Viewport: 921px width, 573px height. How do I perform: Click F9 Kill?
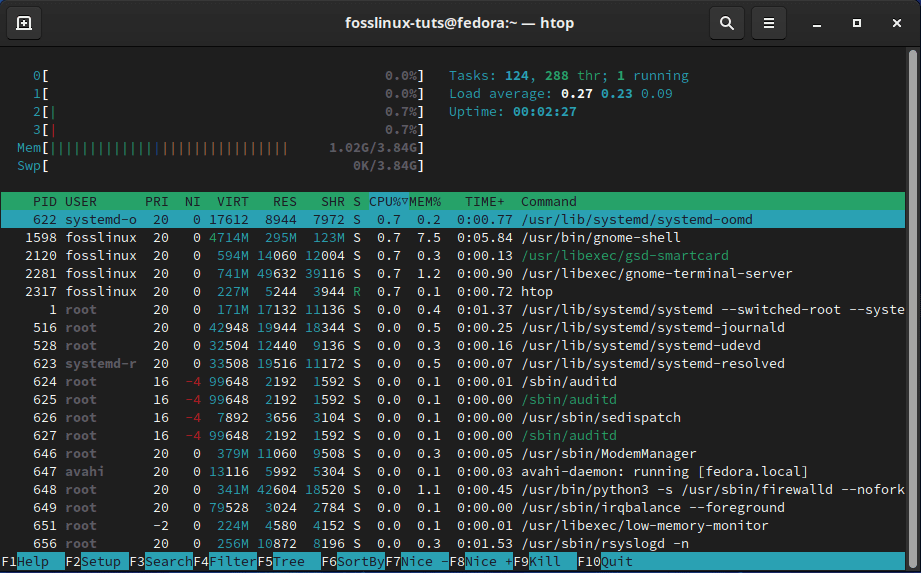545,562
